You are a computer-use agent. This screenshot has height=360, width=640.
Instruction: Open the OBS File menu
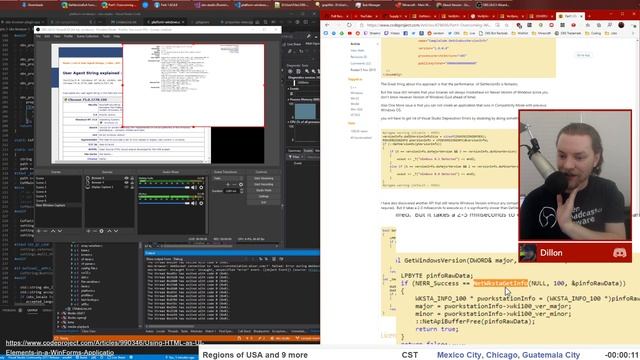38,36
